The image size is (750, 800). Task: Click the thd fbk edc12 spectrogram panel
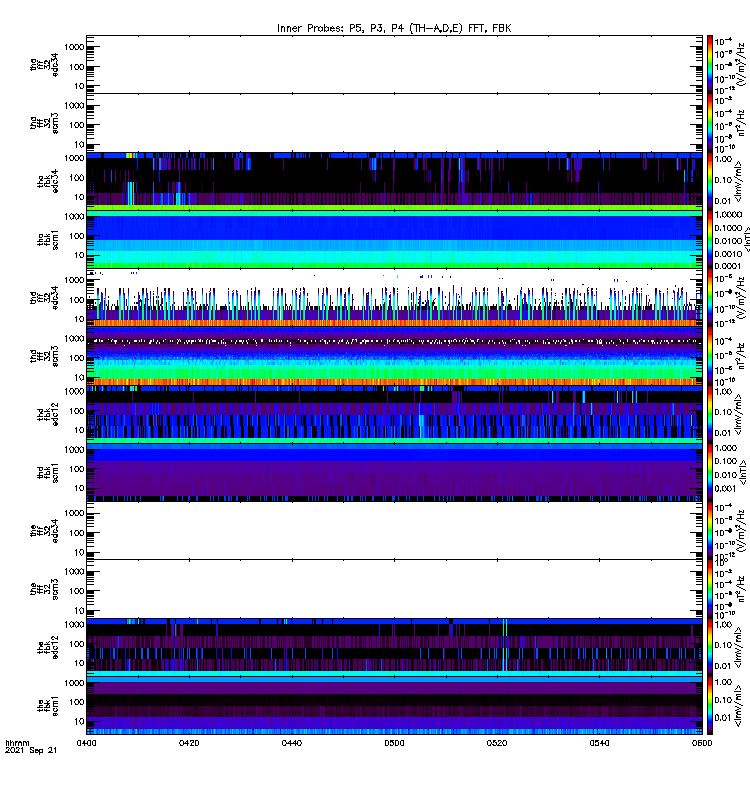[x=394, y=414]
